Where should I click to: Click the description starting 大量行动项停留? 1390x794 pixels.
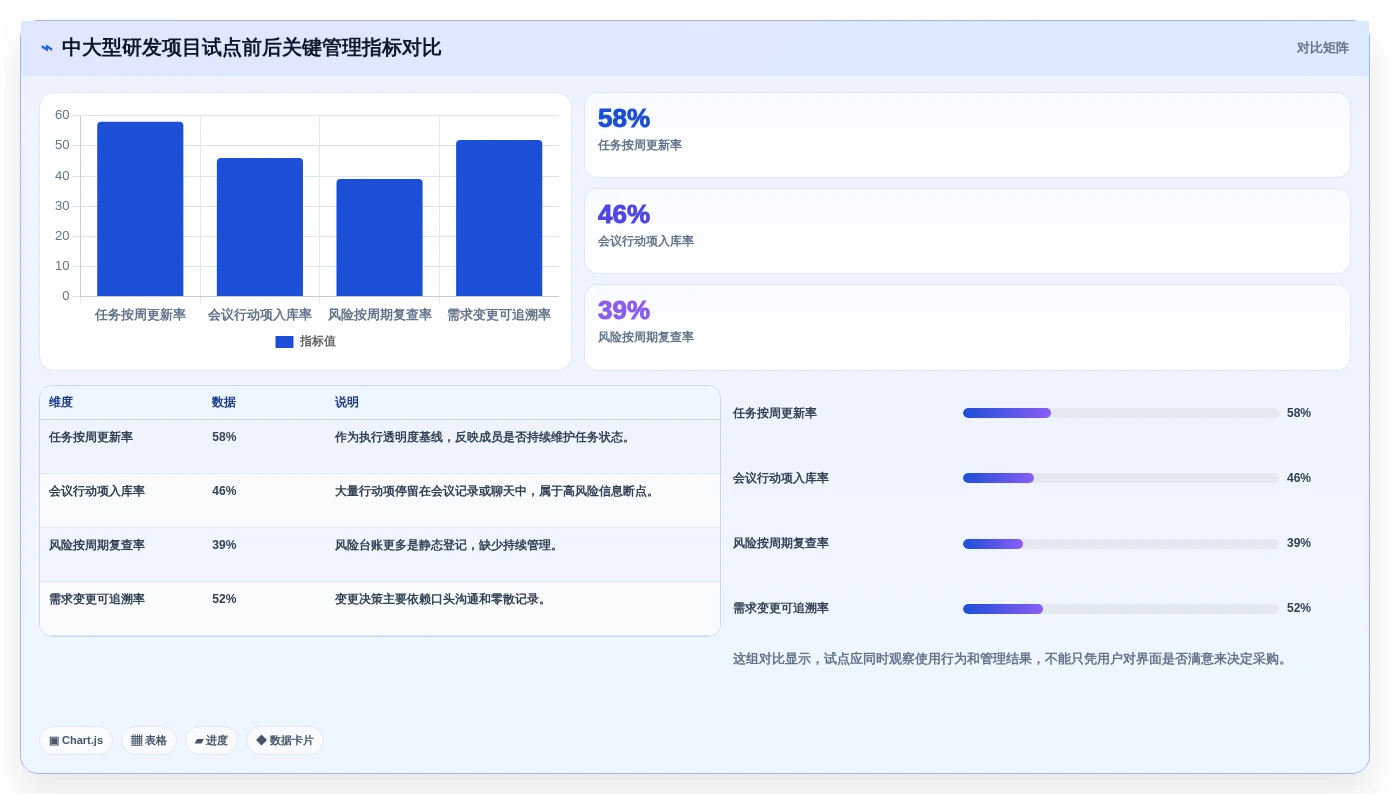(496, 491)
